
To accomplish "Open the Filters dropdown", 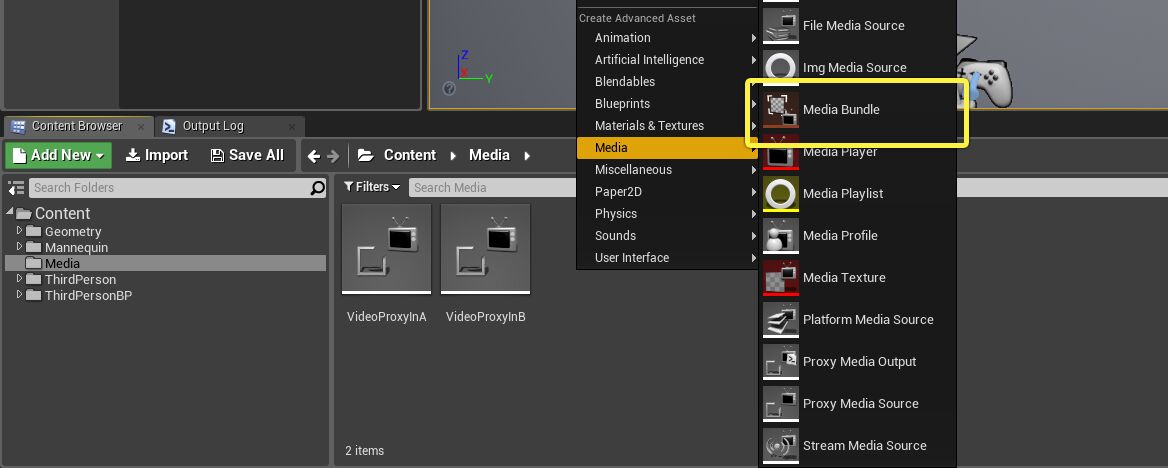I will [x=372, y=187].
